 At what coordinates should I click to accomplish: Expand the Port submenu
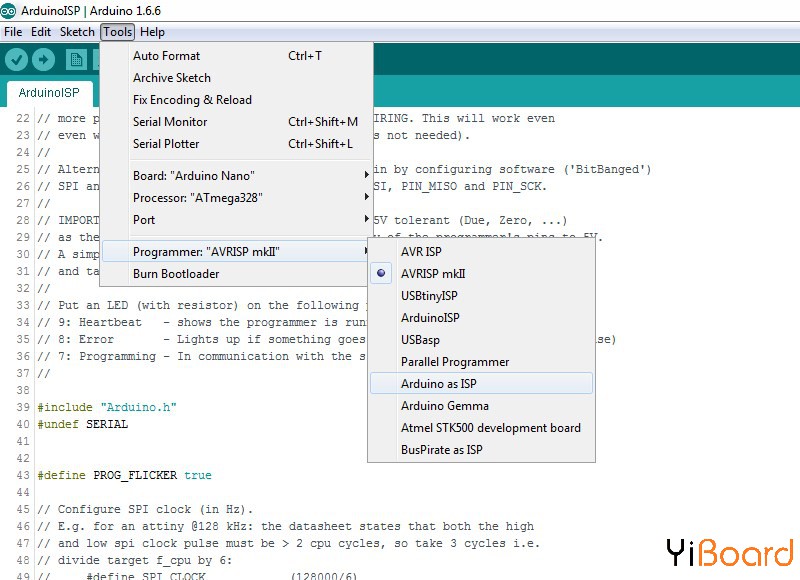coord(237,219)
